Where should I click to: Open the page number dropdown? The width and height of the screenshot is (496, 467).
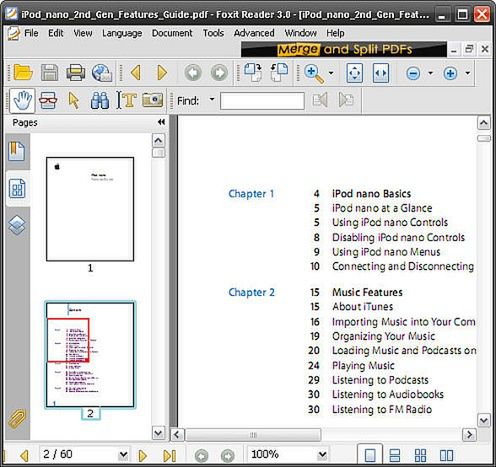point(123,455)
